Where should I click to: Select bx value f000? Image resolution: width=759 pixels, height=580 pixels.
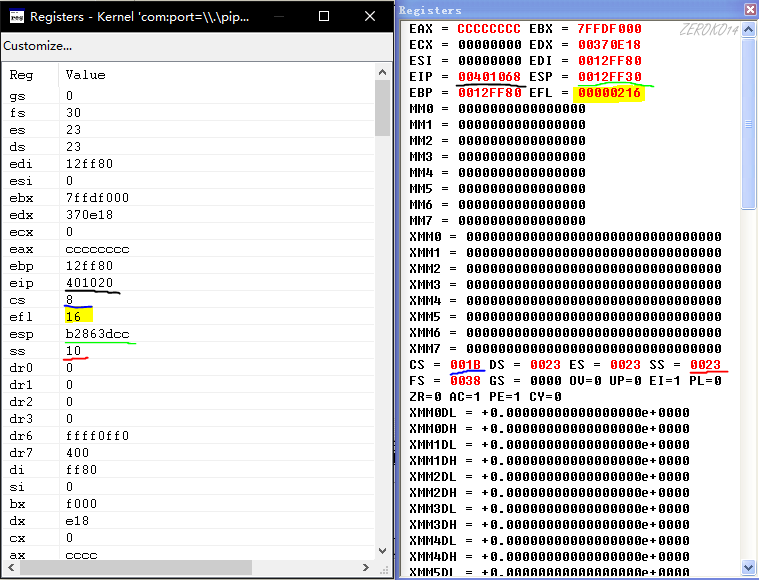(81, 504)
